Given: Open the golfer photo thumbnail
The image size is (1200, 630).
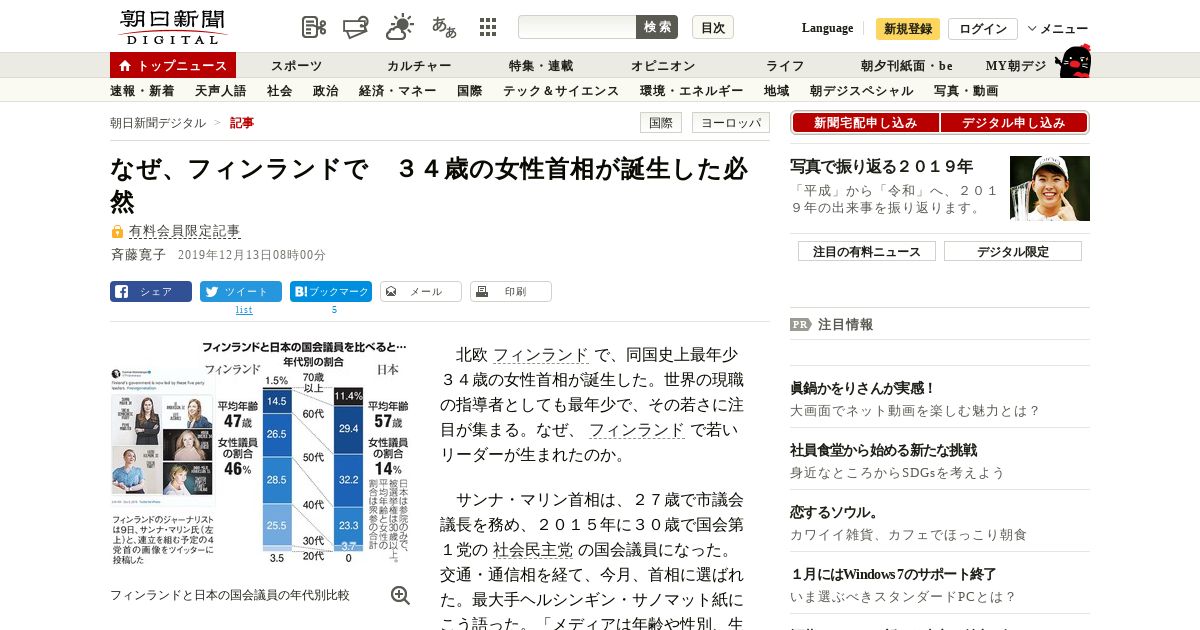Looking at the screenshot, I should pyautogui.click(x=1050, y=188).
